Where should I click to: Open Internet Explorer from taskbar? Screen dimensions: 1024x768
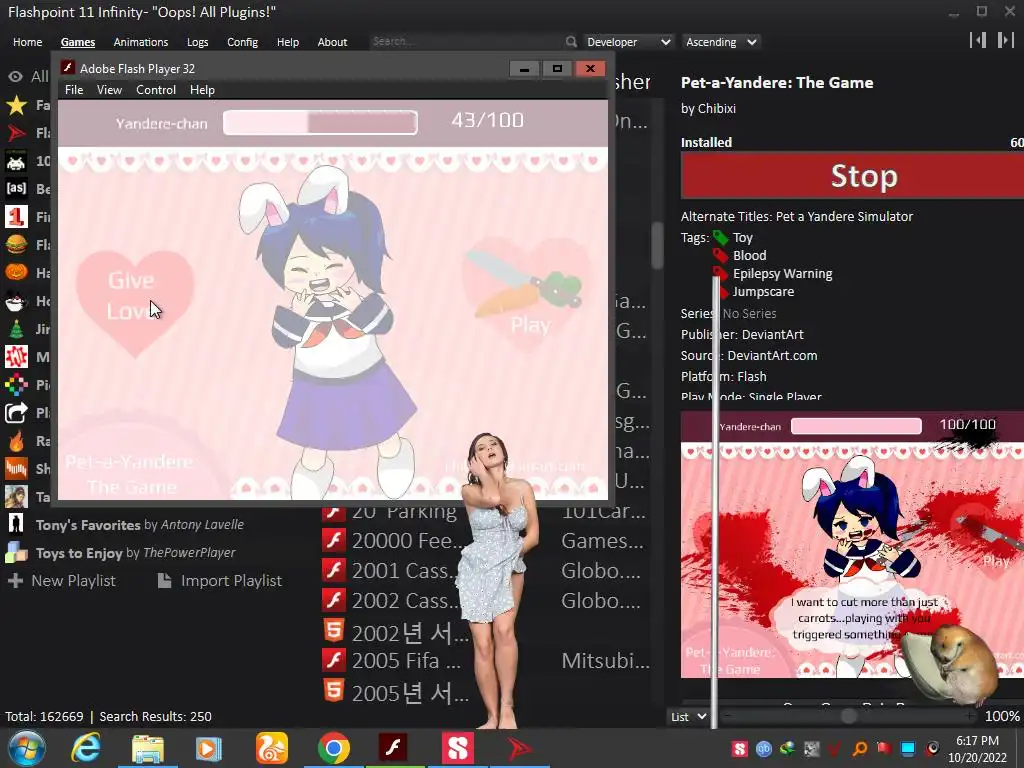[x=86, y=748]
